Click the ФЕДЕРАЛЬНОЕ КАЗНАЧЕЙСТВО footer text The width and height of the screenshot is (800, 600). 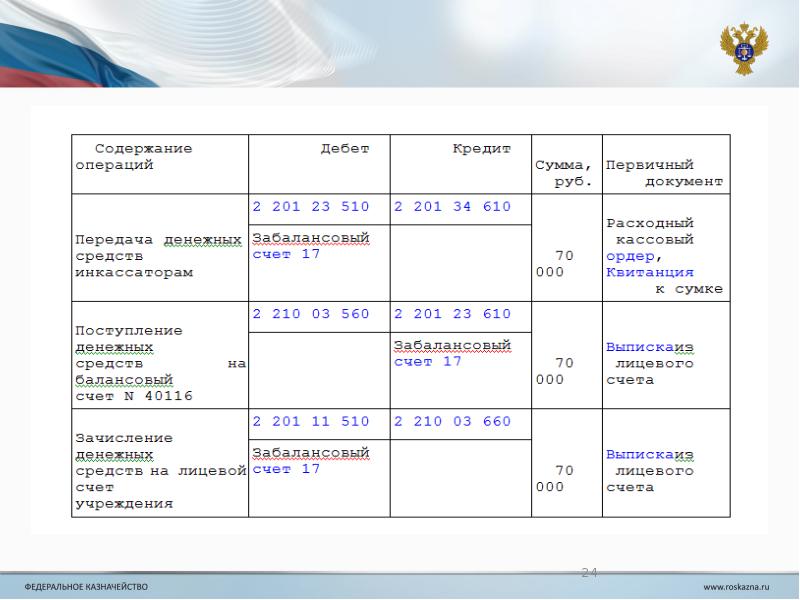[x=86, y=586]
